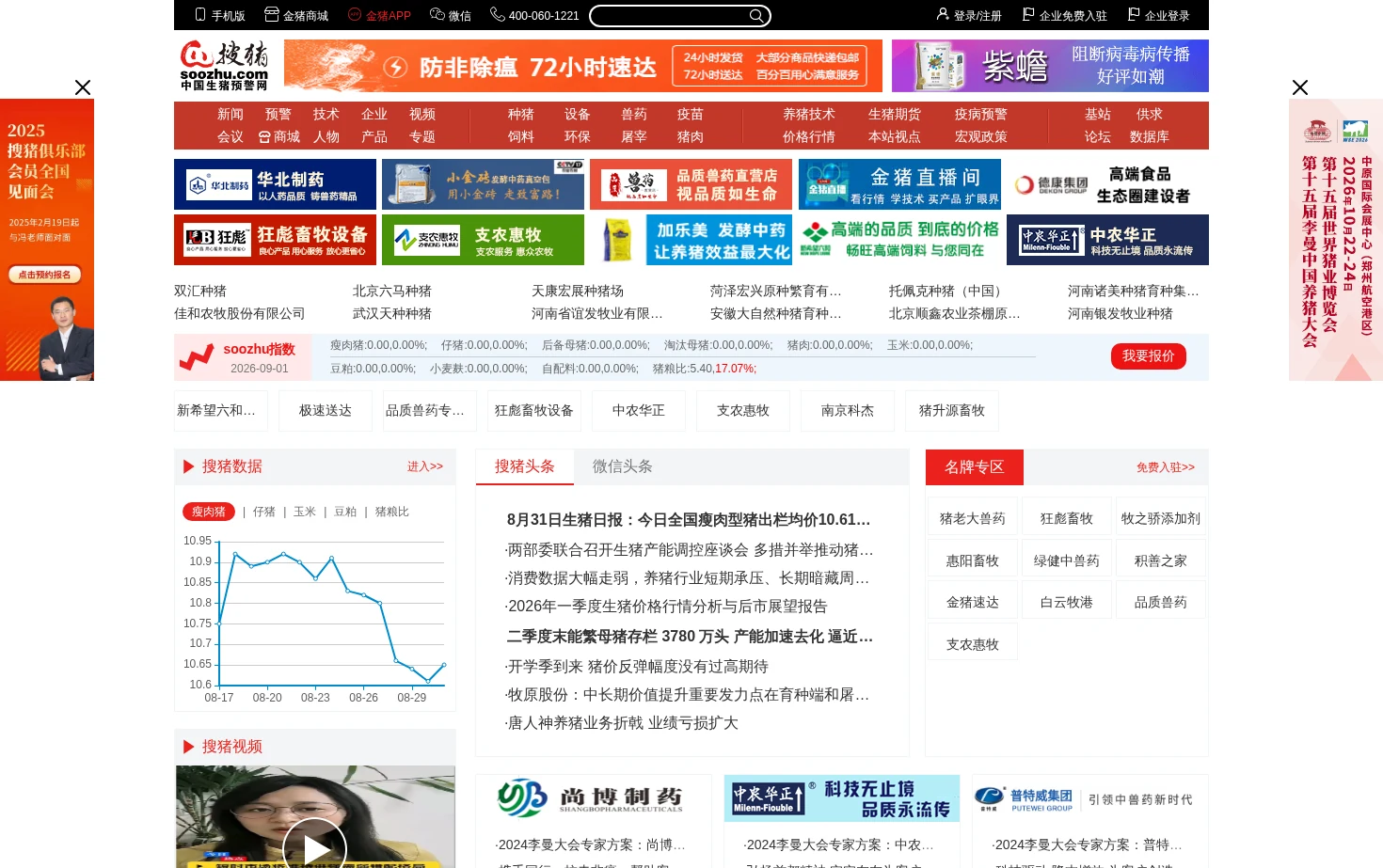Click 进入>> in 搜猪数据 panel
The height and width of the screenshot is (868, 1383).
click(425, 466)
